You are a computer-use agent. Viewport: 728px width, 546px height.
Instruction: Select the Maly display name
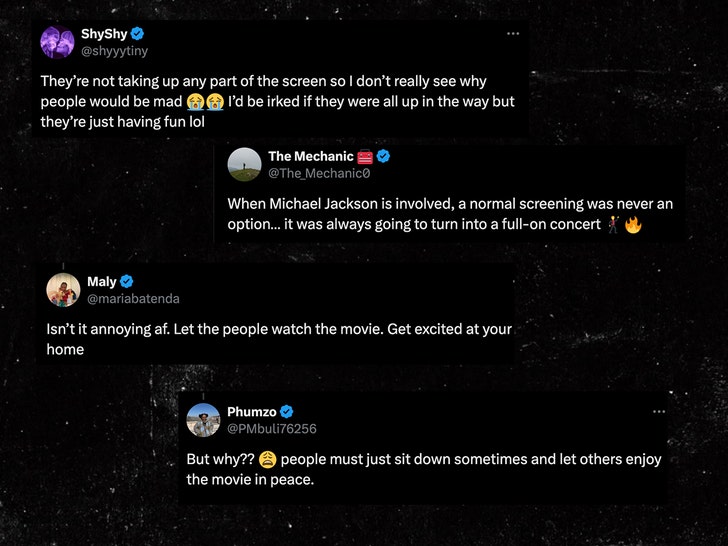coord(102,281)
